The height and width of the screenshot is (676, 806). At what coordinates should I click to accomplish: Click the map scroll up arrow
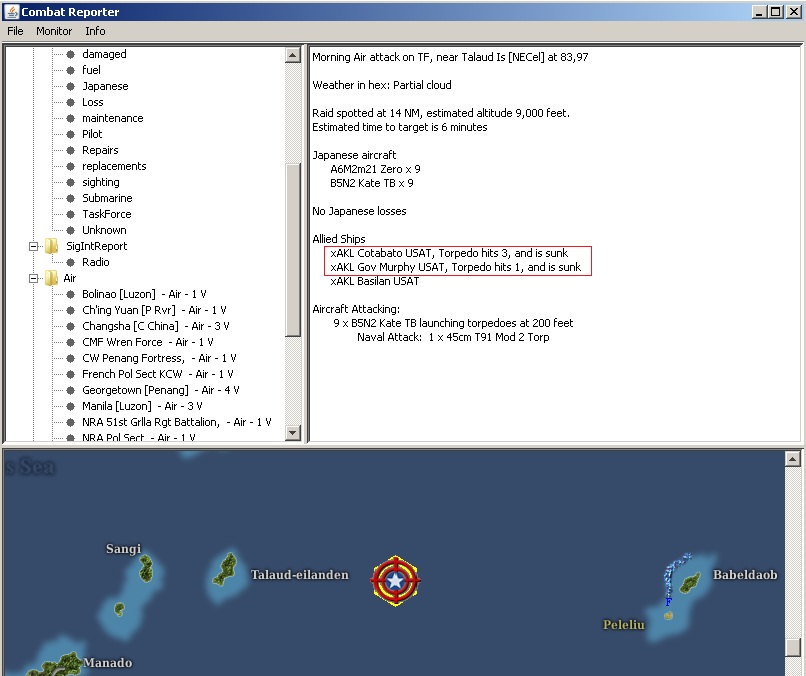(793, 459)
